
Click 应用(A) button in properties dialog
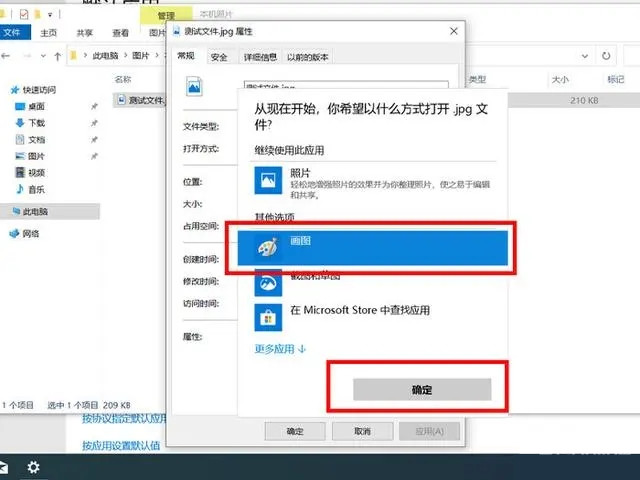click(429, 431)
